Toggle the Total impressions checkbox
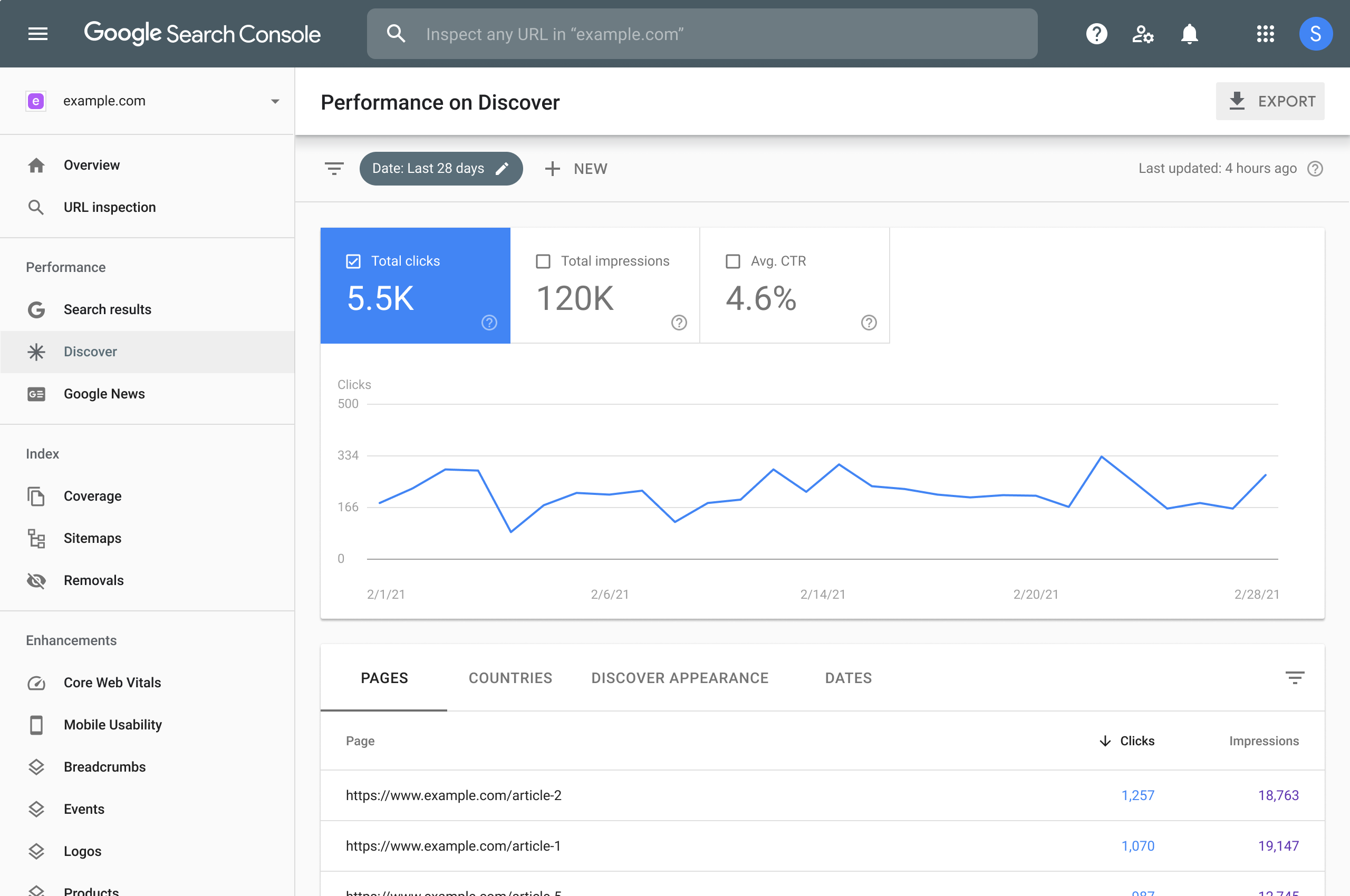This screenshot has height=896, width=1350. click(x=543, y=261)
